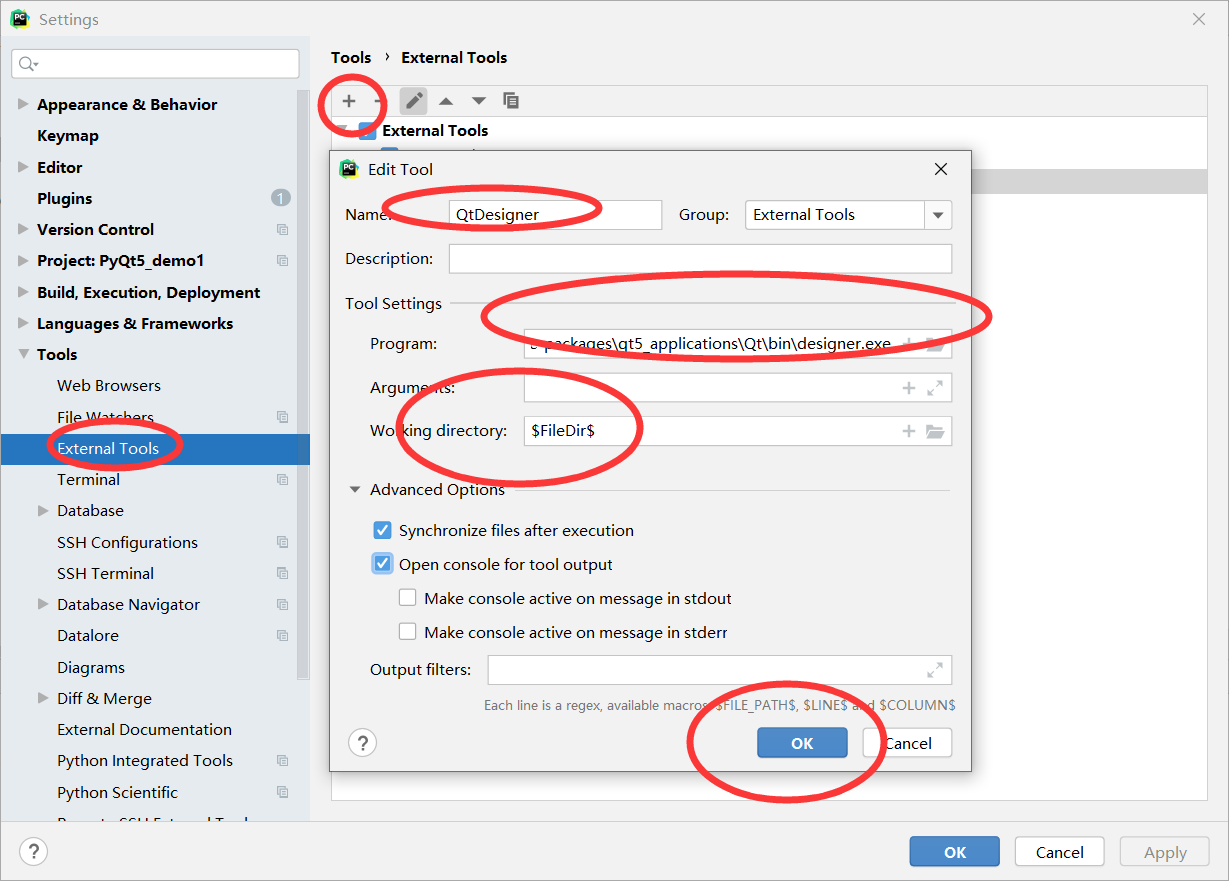
Task: Insert a macro into the Arguments field
Action: pyautogui.click(x=909, y=388)
